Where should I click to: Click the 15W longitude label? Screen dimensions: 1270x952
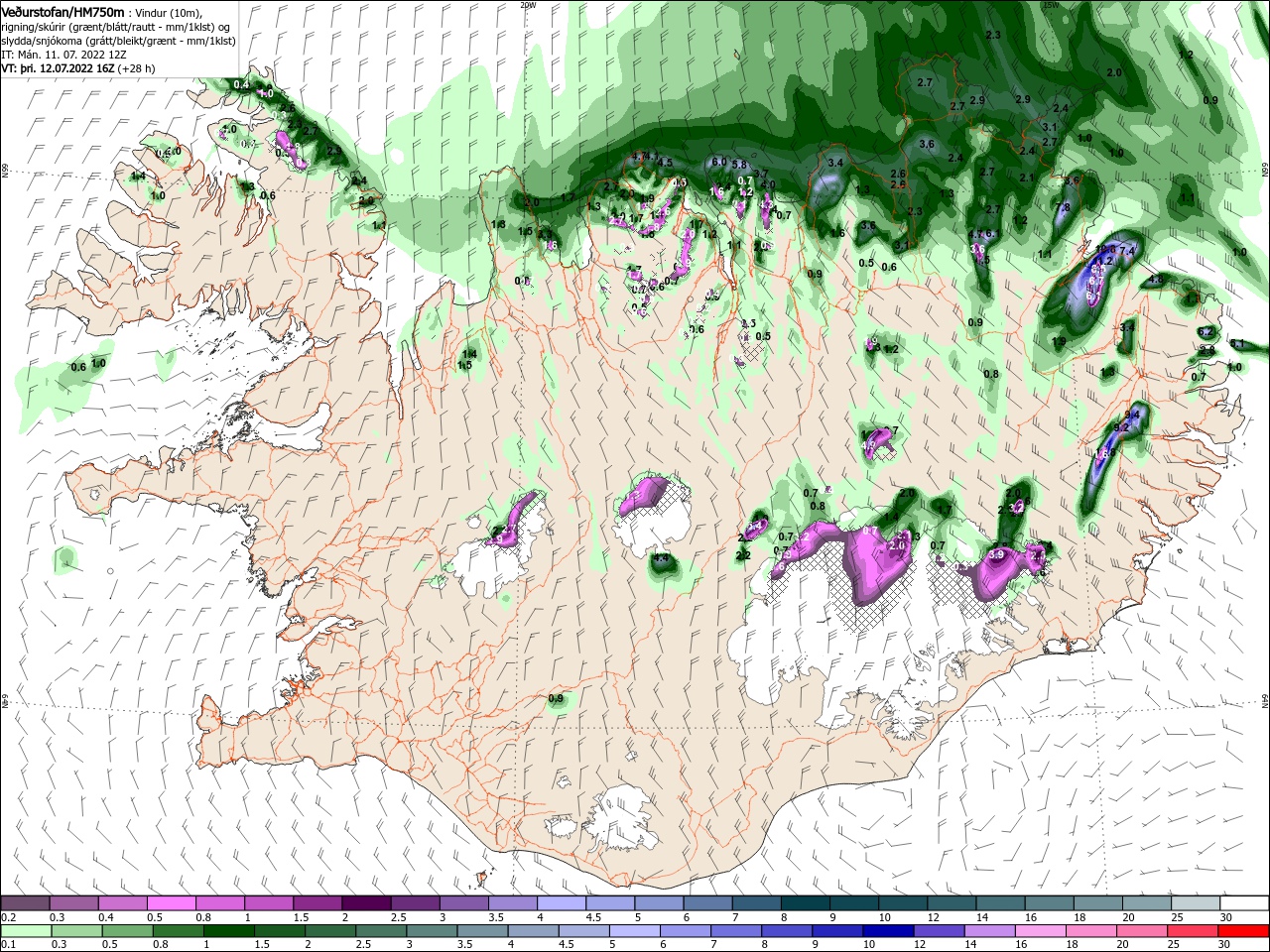tap(1051, 5)
